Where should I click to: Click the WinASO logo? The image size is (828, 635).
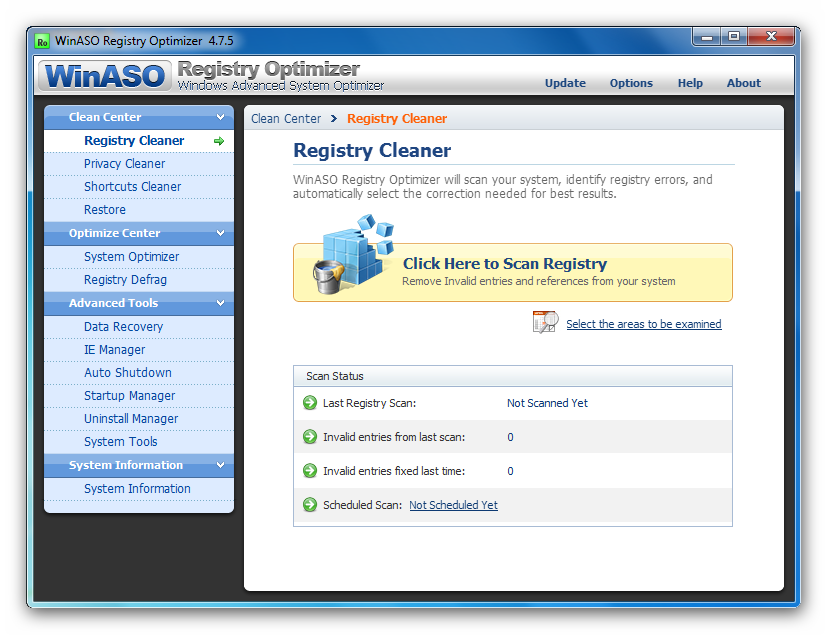[105, 75]
